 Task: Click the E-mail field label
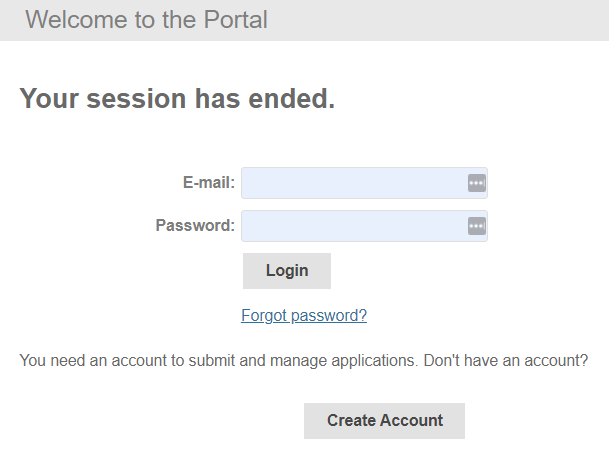pos(208,183)
